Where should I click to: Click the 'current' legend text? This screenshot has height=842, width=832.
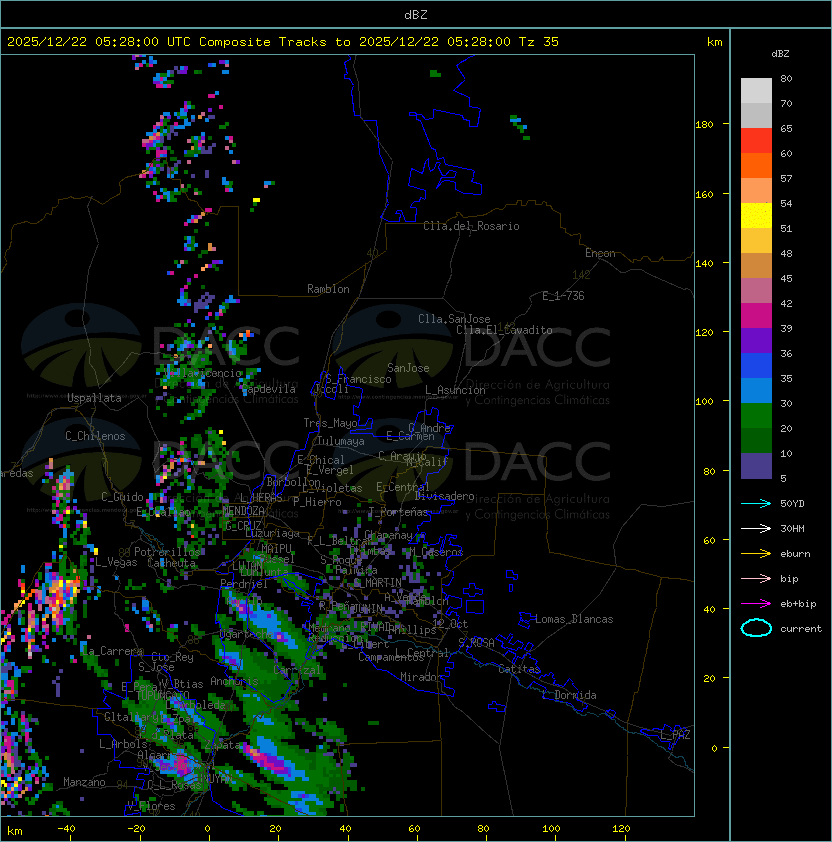pos(801,629)
